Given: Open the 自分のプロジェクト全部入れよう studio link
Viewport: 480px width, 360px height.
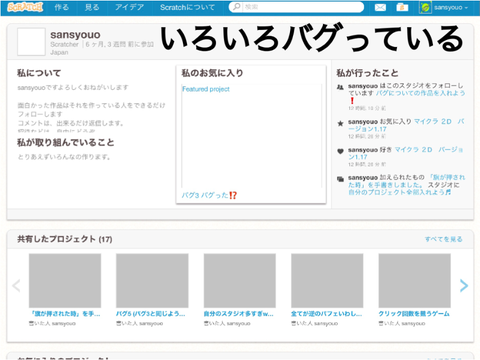Looking at the screenshot, I should coord(399,192).
